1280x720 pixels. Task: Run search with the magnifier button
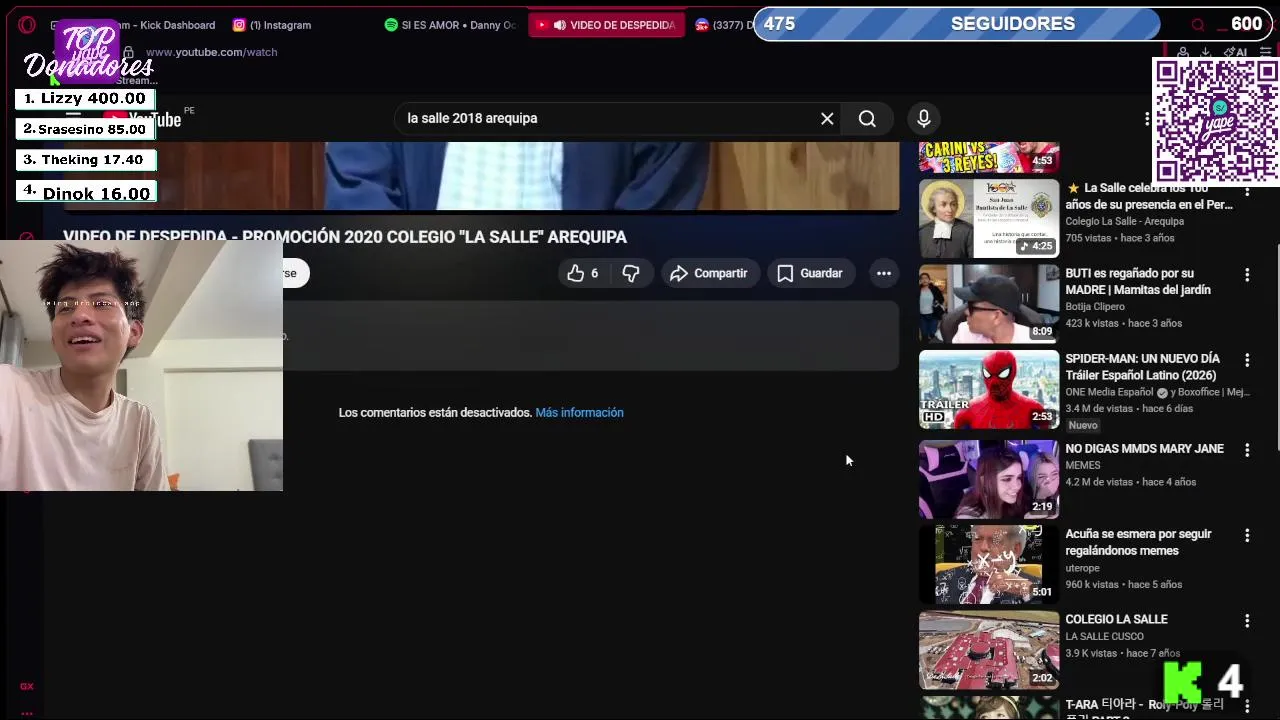point(867,119)
